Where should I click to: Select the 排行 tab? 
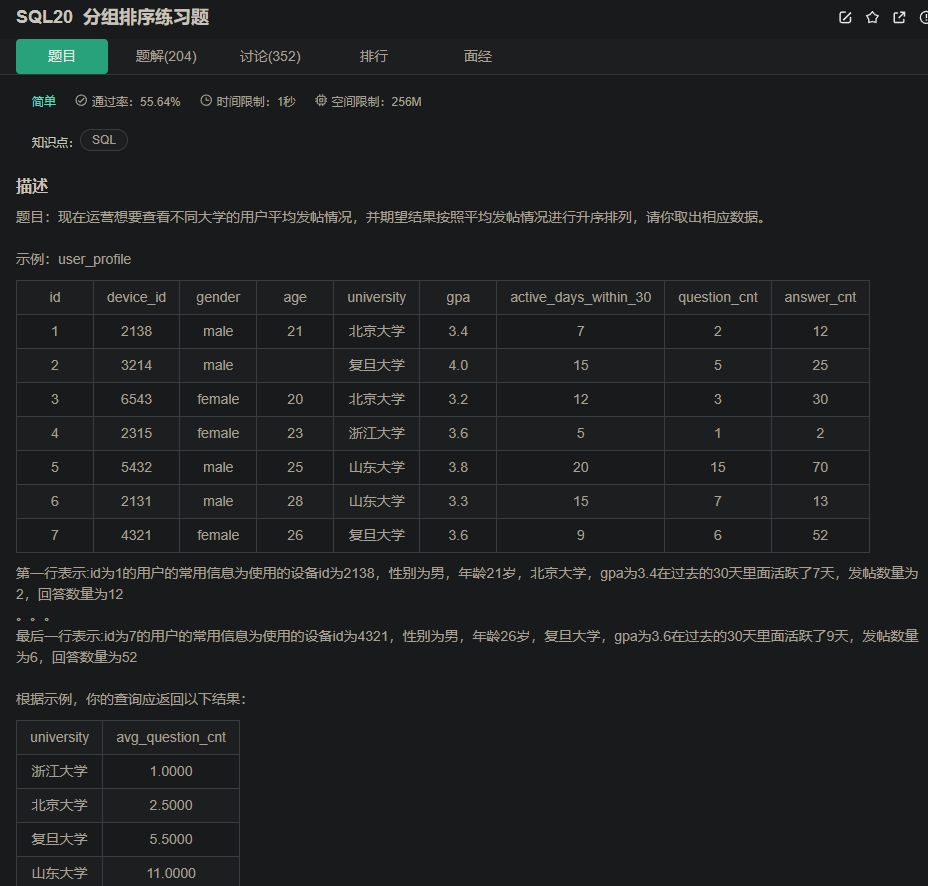point(374,56)
